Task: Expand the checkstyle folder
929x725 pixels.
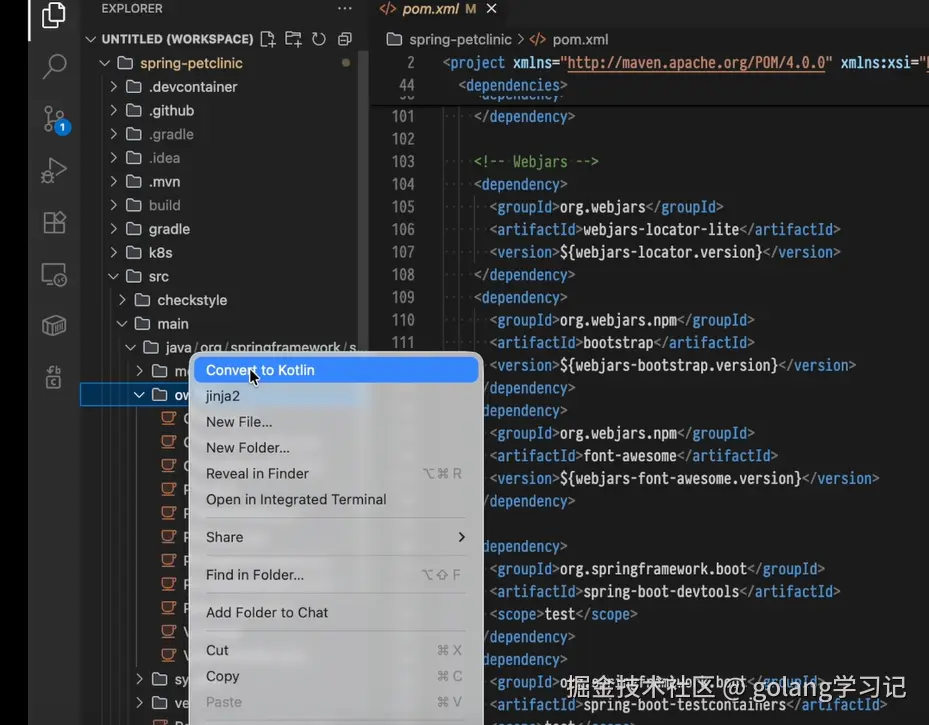Action: pyautogui.click(x=122, y=300)
